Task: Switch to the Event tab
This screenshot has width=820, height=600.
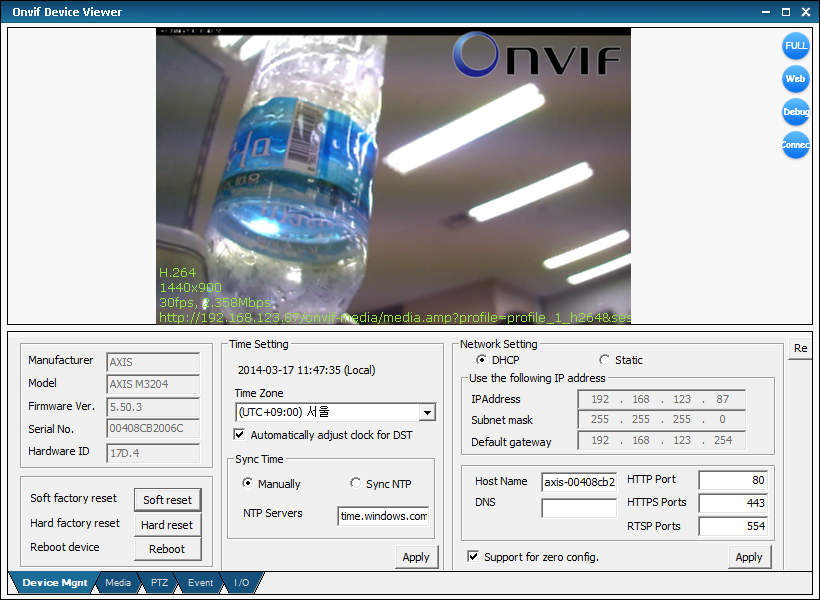Action: tap(200, 582)
